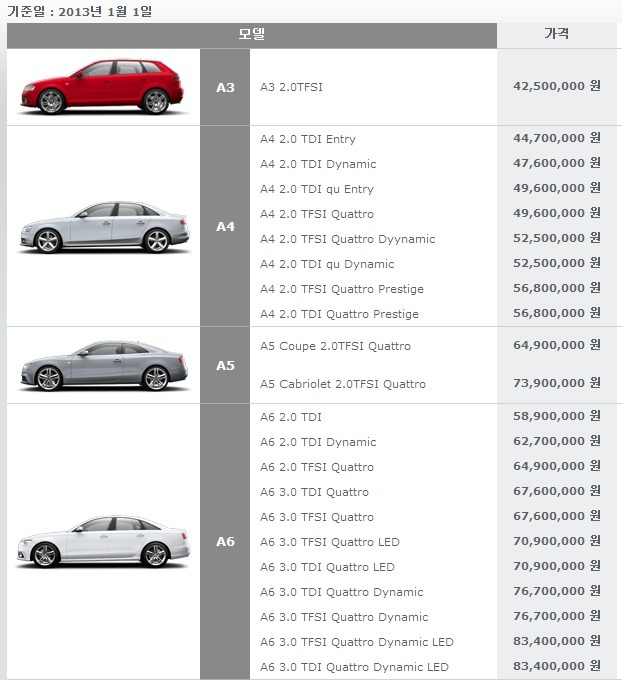The width and height of the screenshot is (622, 680).
Task: Click the 44,700,000 원 price
Action: pyautogui.click(x=557, y=138)
